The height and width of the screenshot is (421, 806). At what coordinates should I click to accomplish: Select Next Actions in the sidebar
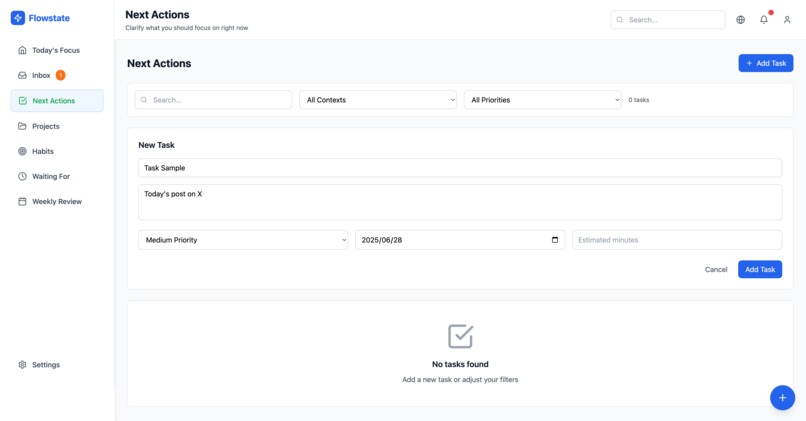tap(57, 101)
